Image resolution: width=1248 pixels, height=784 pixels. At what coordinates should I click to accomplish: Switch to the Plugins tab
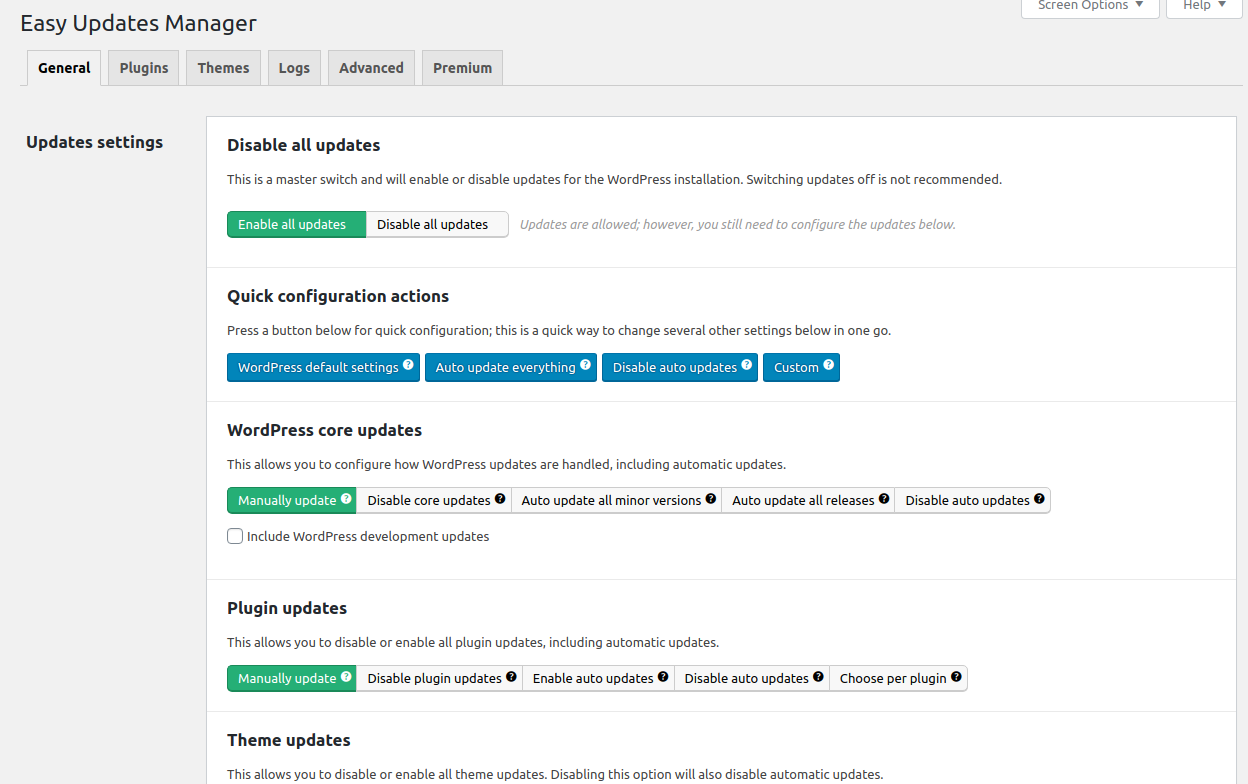144,68
